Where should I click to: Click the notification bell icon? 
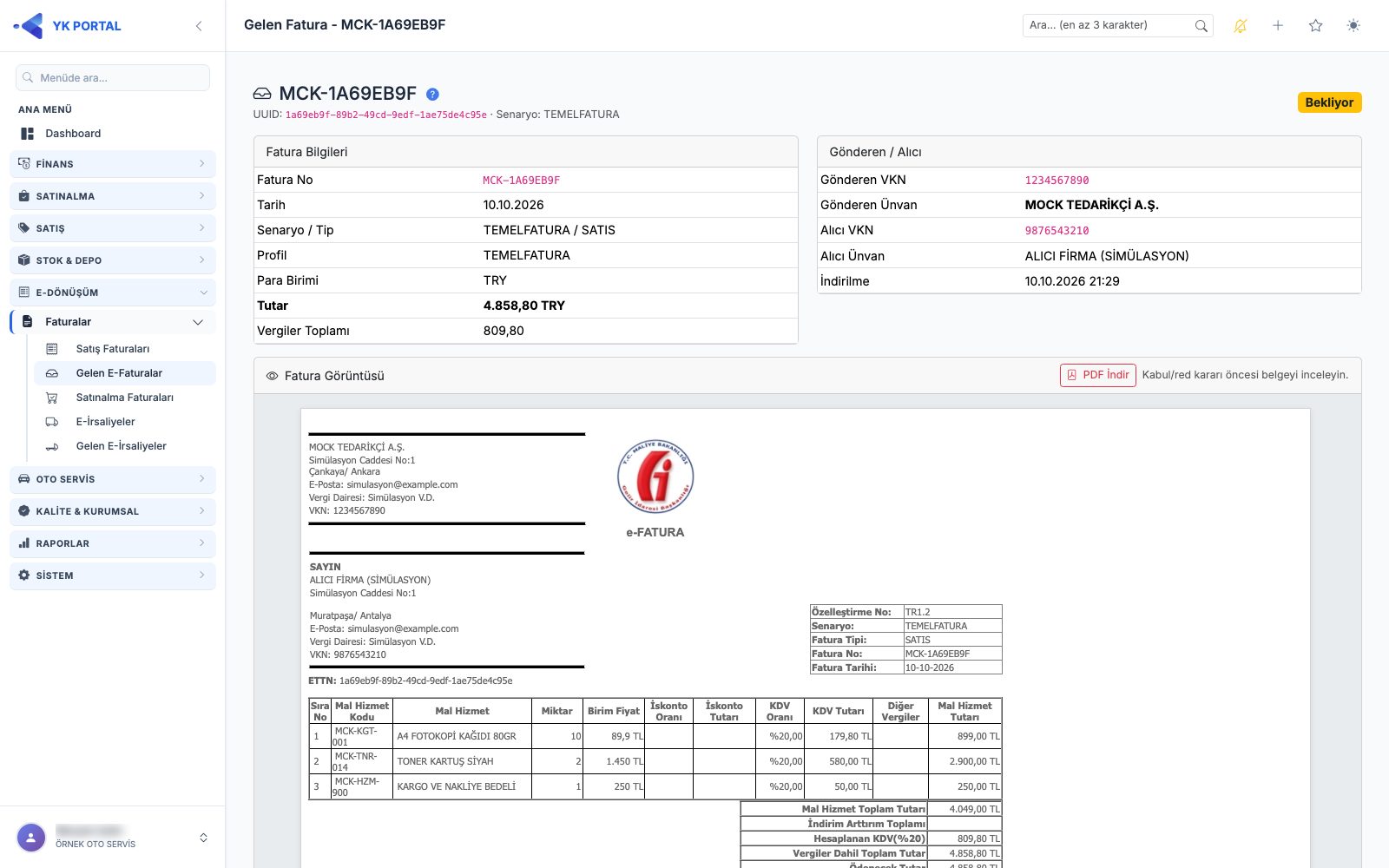click(x=1241, y=26)
